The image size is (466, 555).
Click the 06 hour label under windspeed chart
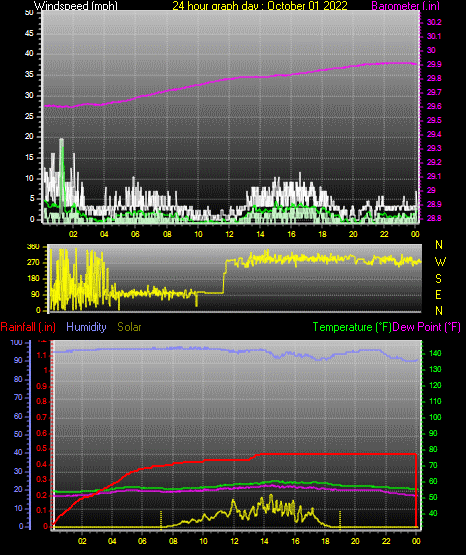click(135, 234)
